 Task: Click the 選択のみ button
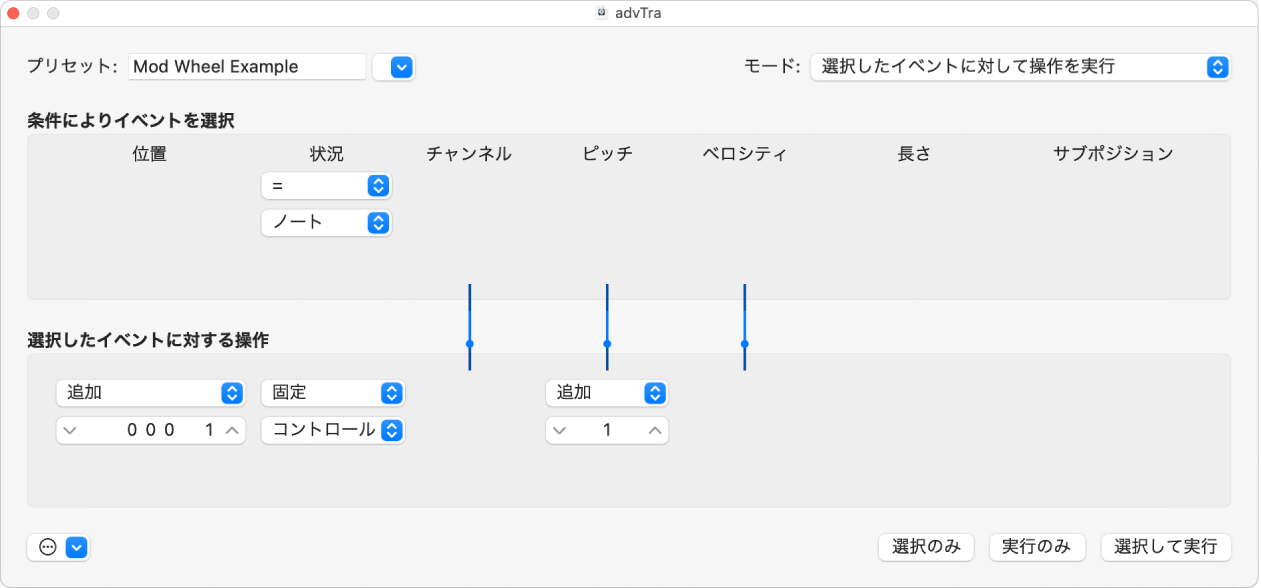pos(925,547)
